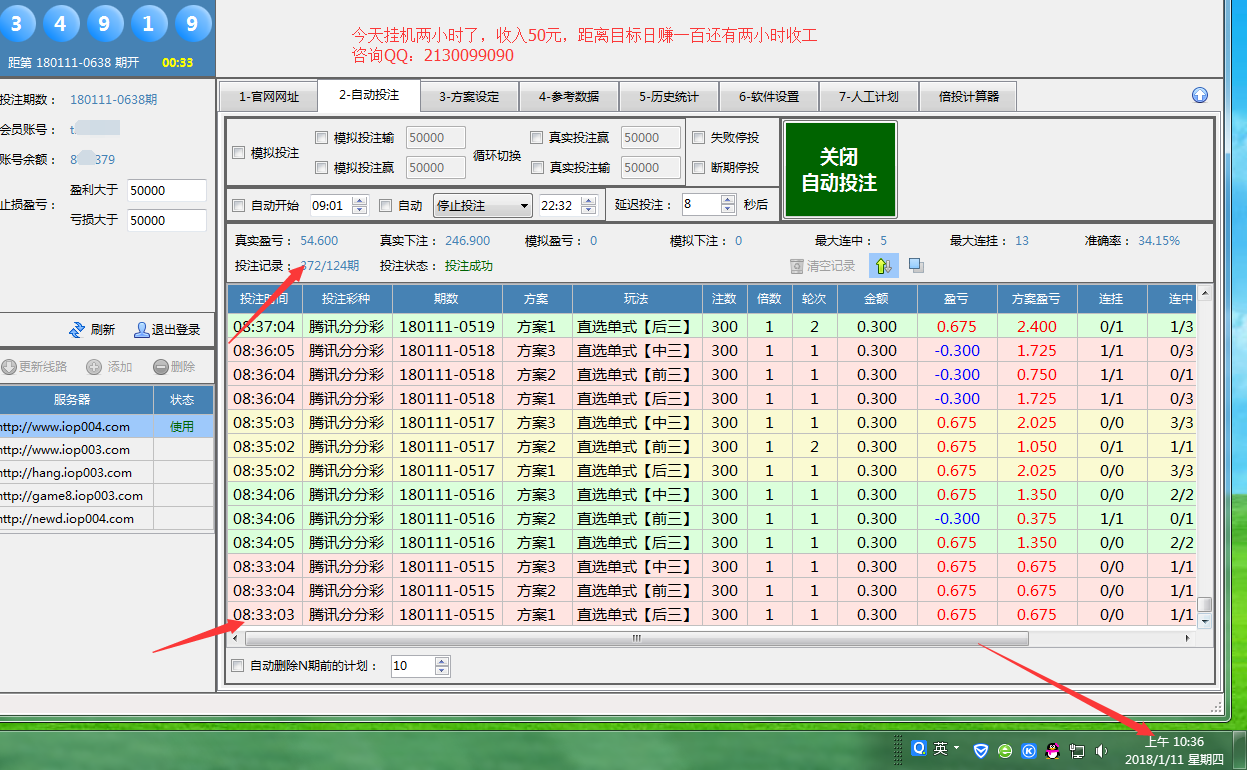Click the green up-down sort arrows icon
1247x770 pixels.
[883, 266]
